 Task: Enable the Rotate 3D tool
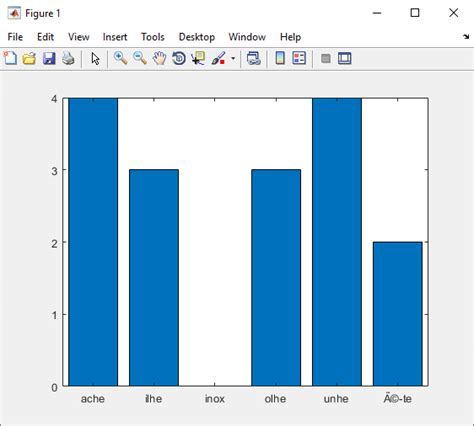click(179, 58)
